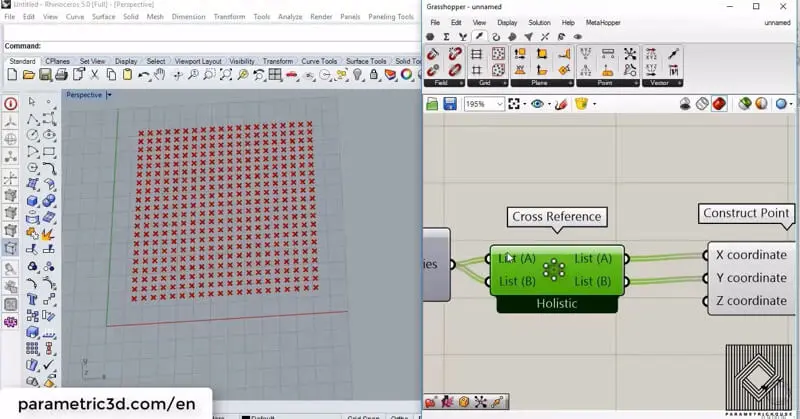
Task: Click the pointer select tool in Rhino sidebar
Action: pos(32,102)
